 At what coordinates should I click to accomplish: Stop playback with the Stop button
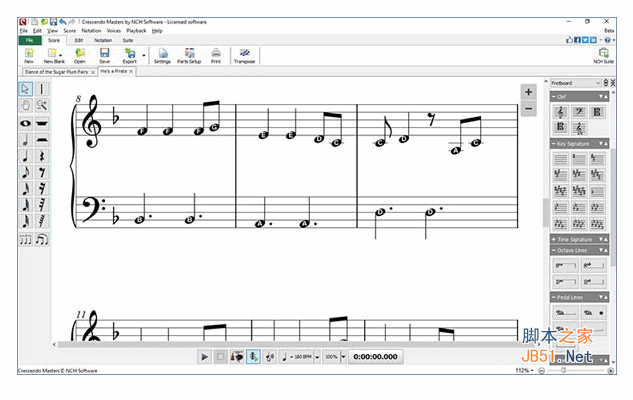click(220, 357)
